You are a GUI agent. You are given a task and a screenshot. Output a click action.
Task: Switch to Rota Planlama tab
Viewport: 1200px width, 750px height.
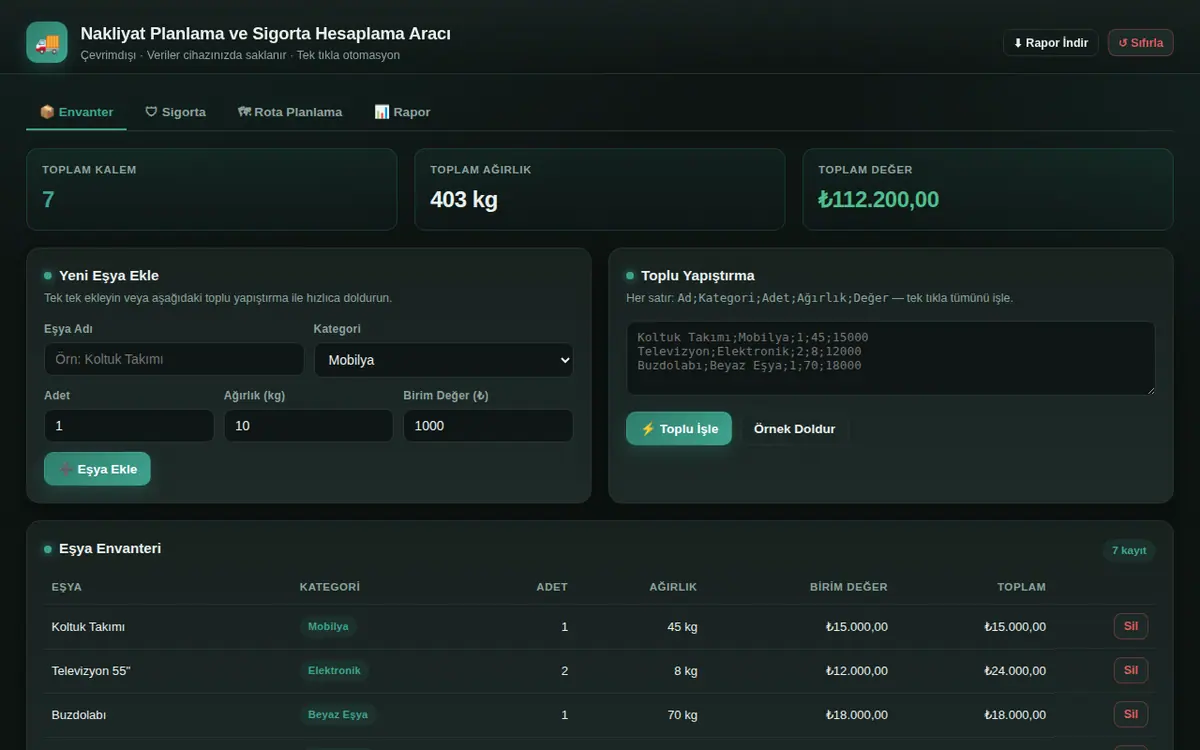[290, 112]
